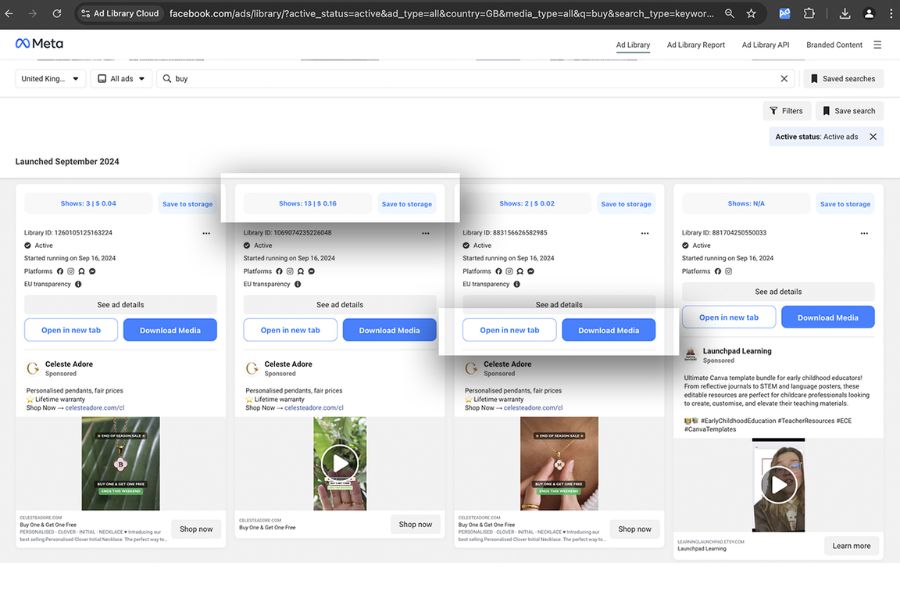Viewport: 900px width, 600px height.
Task: Open options menu for Library ID 883156626582985
Action: 645,233
